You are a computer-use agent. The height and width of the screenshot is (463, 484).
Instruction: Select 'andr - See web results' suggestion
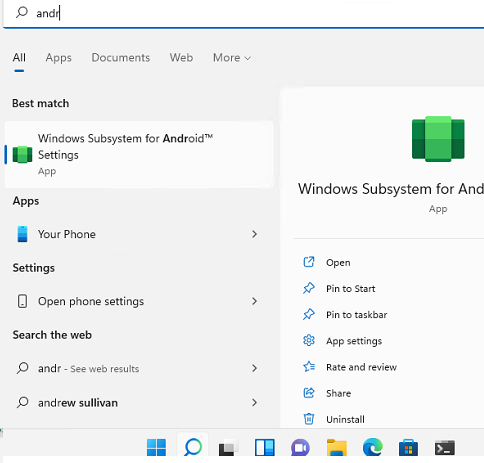coord(139,368)
